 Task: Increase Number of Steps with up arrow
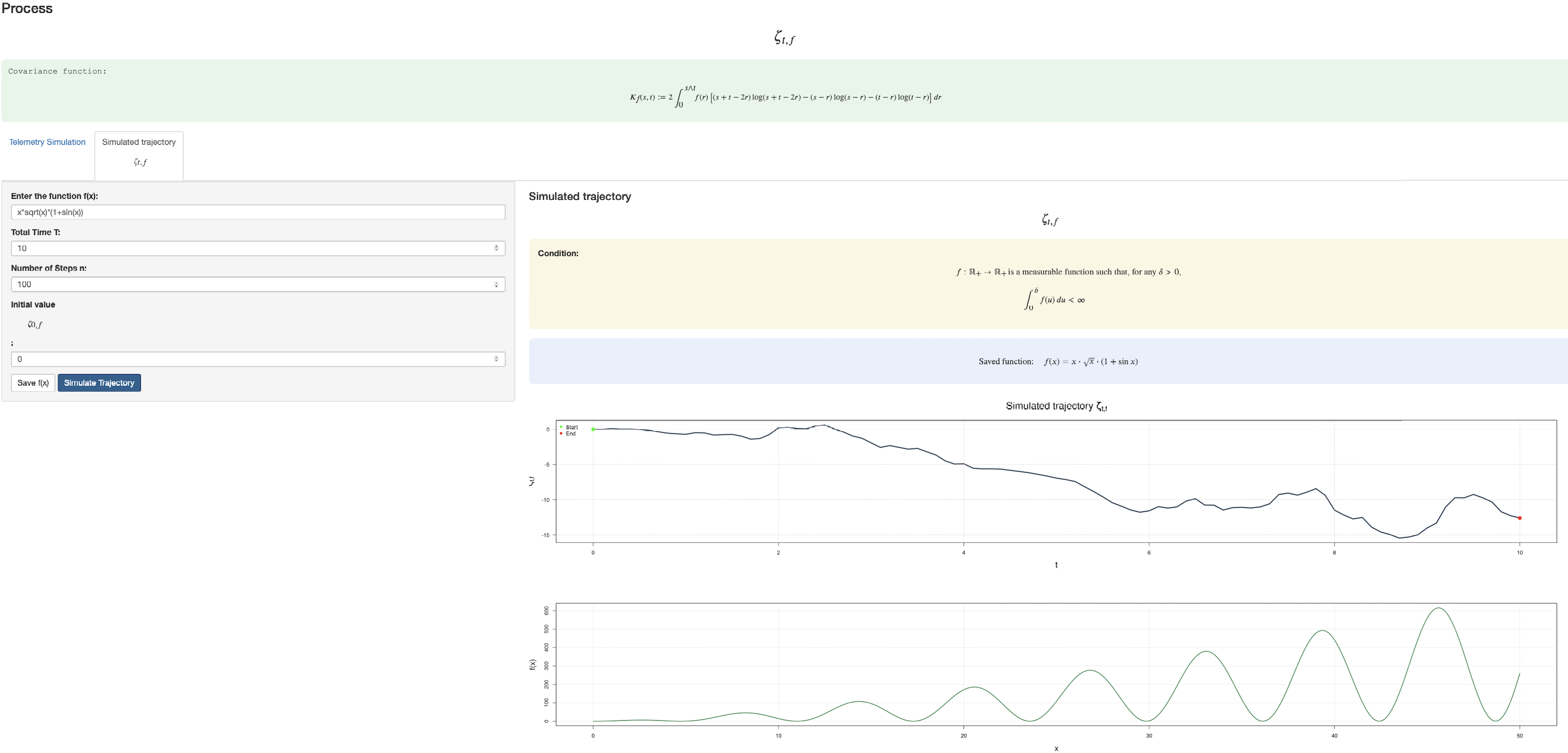[496, 282]
